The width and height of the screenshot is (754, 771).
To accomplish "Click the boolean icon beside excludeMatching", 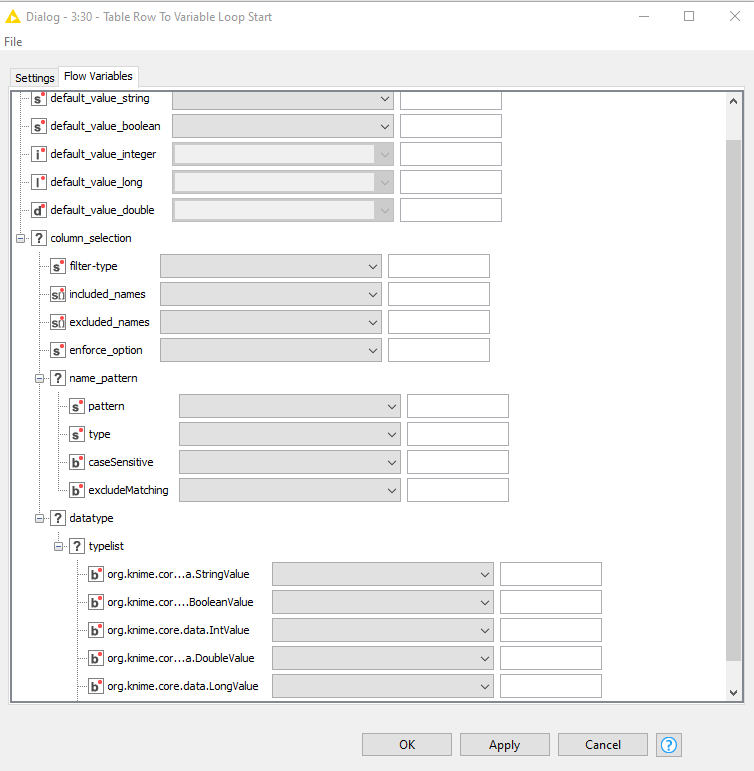I will (77, 491).
